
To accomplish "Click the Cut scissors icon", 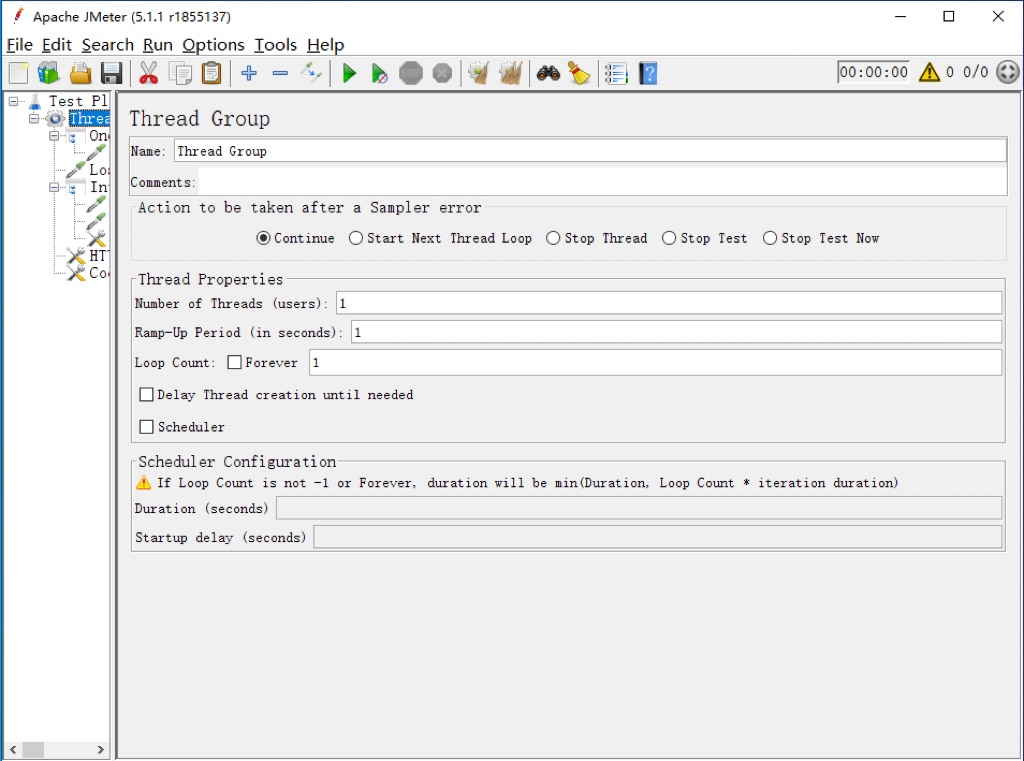I will coord(149,73).
